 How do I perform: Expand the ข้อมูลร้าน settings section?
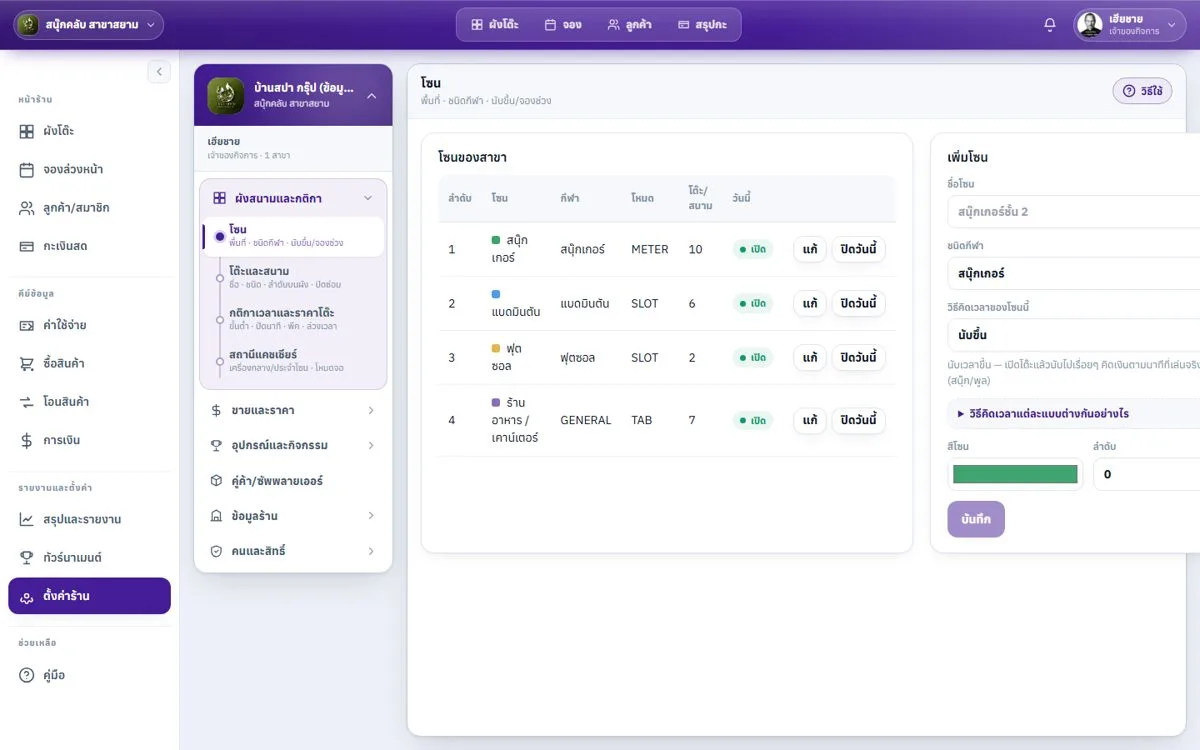[293, 516]
